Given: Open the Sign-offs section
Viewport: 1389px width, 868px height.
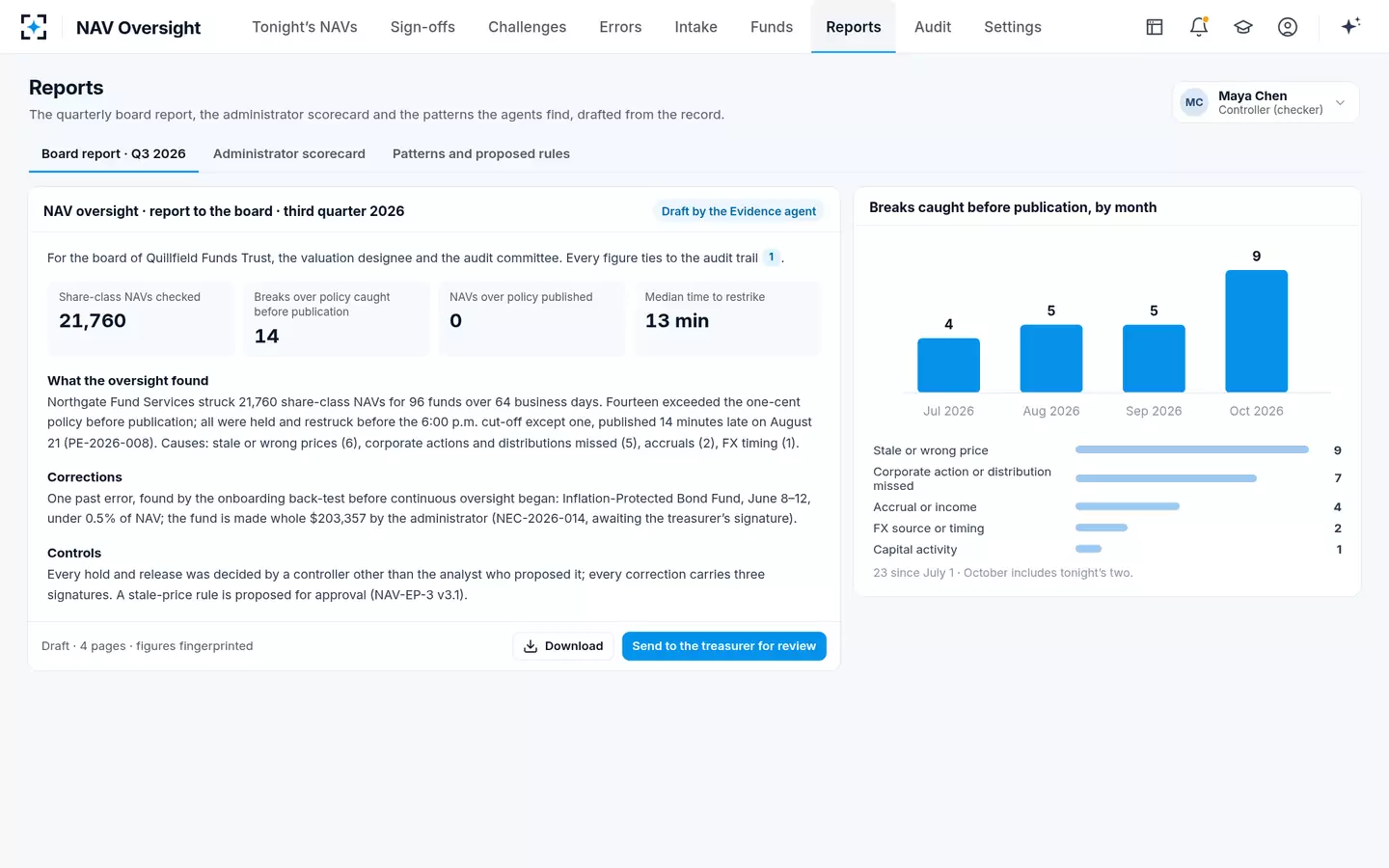Looking at the screenshot, I should (x=422, y=27).
